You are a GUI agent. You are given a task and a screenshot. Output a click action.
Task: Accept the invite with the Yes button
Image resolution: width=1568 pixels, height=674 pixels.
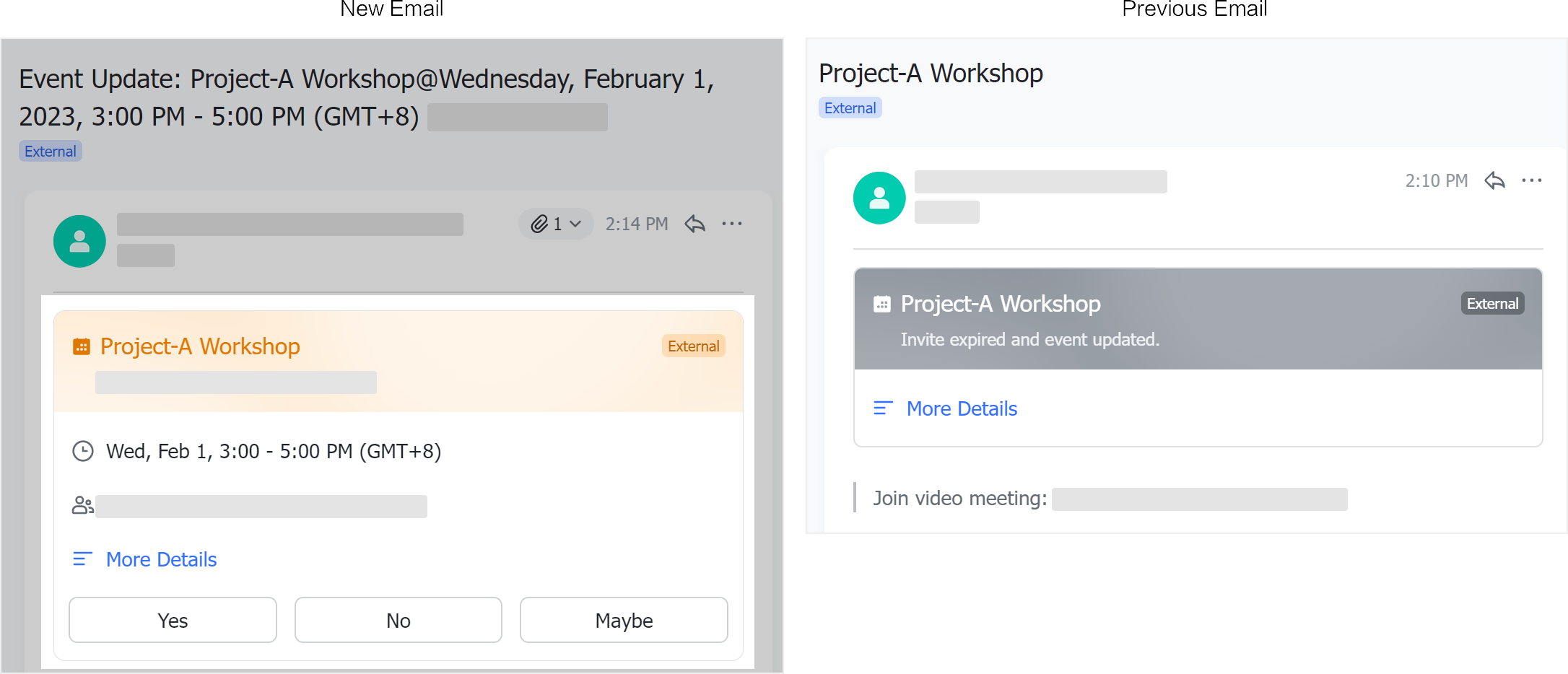coord(173,620)
